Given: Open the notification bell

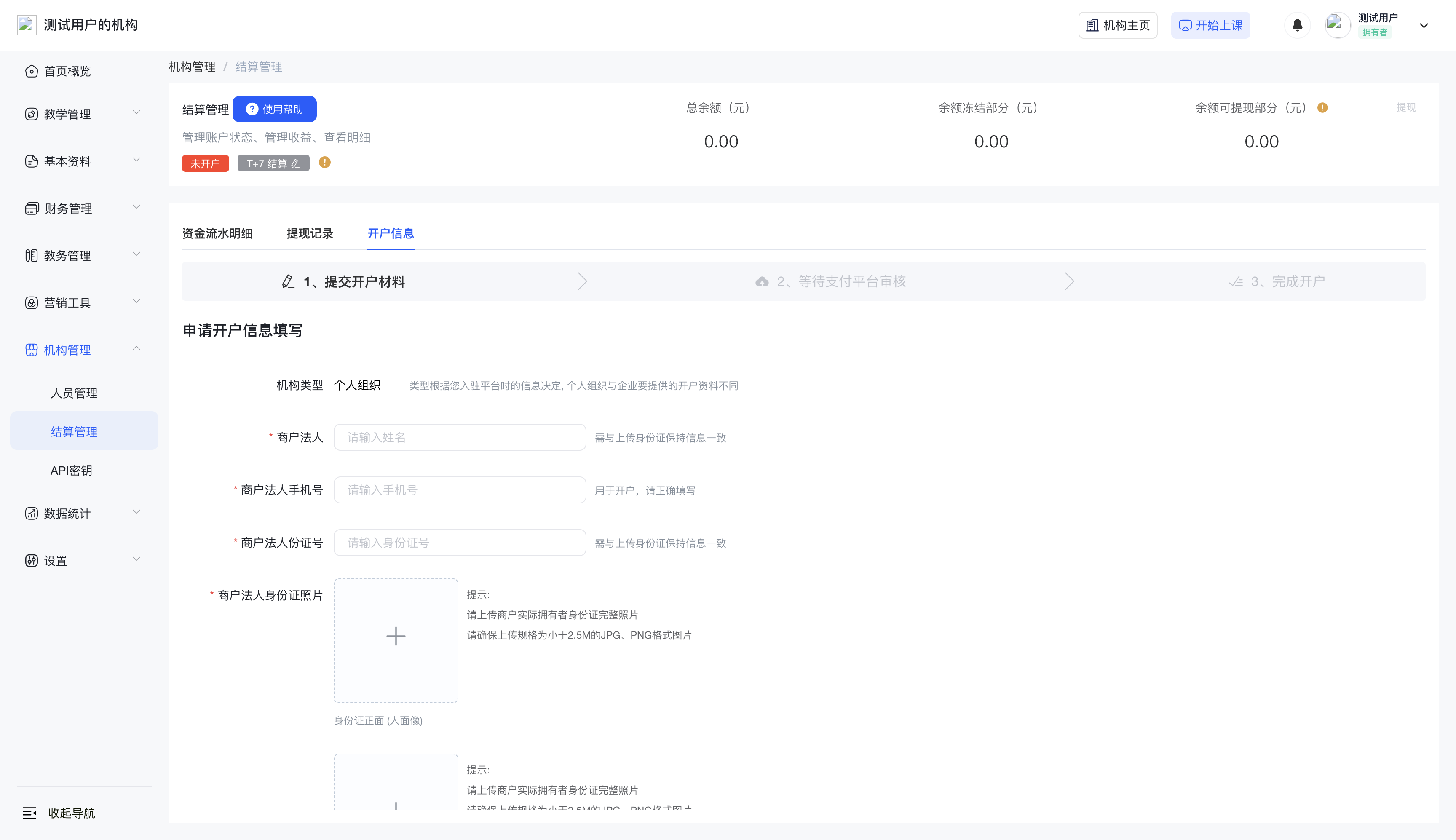Looking at the screenshot, I should [1297, 25].
